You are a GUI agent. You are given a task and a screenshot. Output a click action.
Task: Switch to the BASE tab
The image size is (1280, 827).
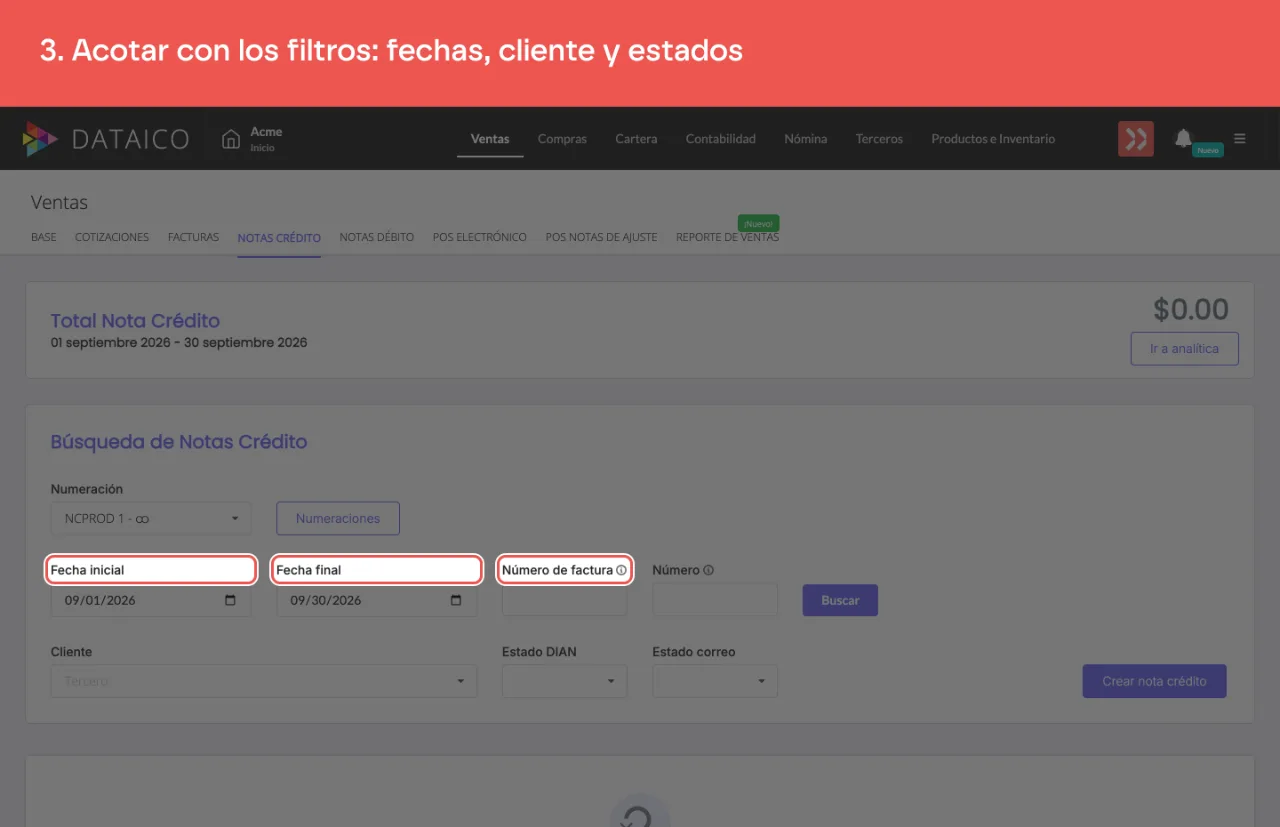point(44,238)
